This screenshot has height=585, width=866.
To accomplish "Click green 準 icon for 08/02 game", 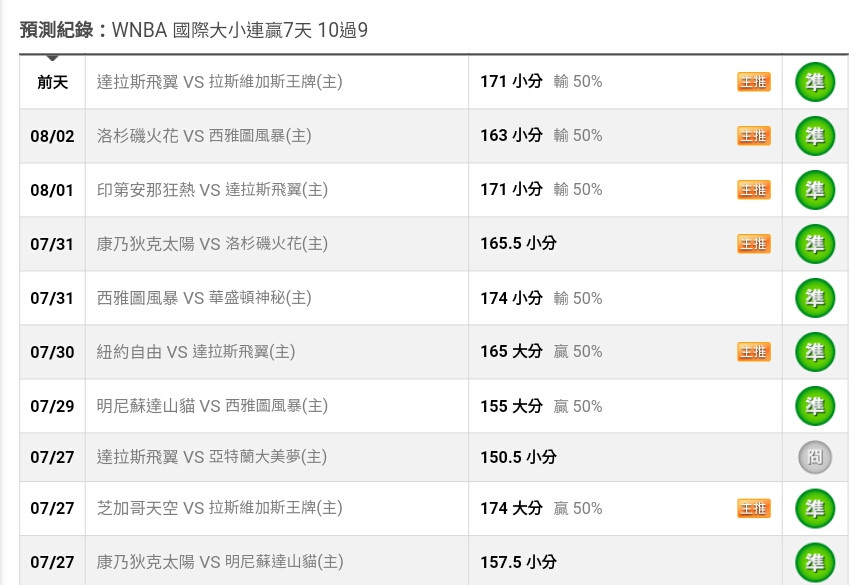I will 815,136.
